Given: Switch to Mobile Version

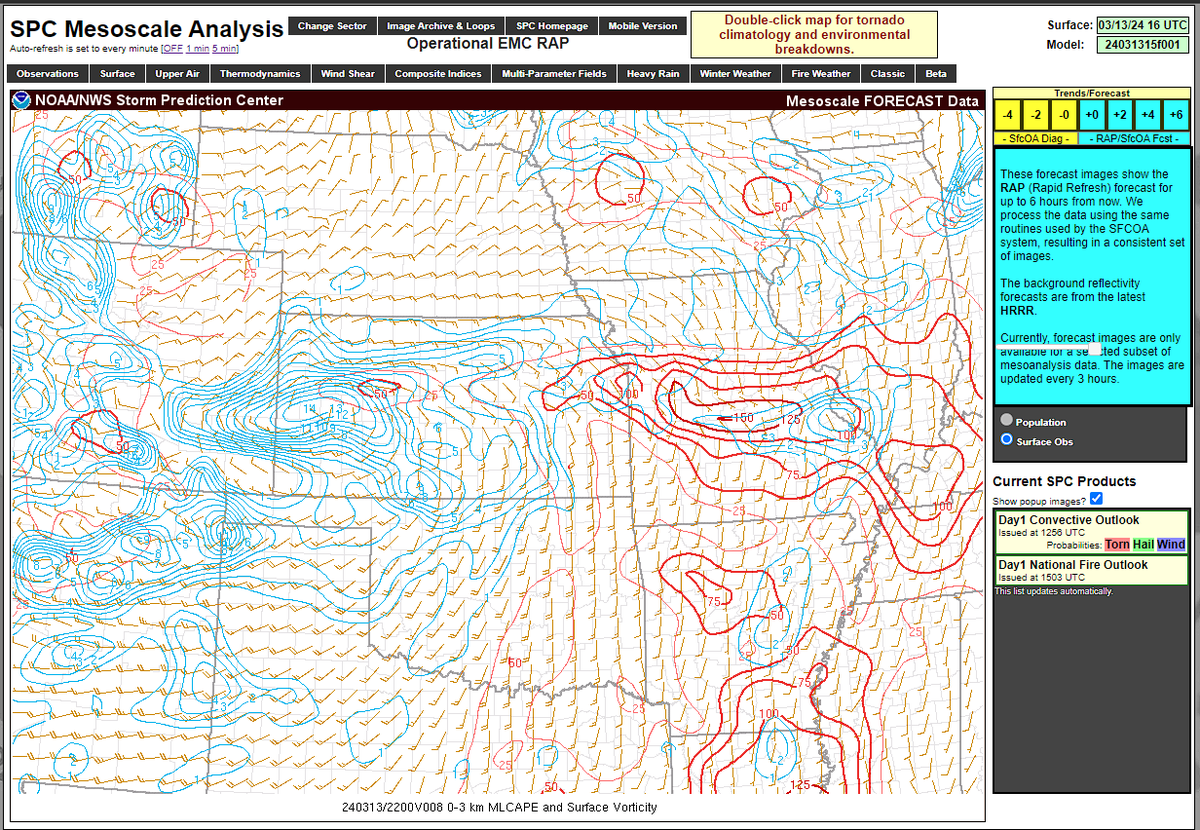Looking at the screenshot, I should coord(645,26).
